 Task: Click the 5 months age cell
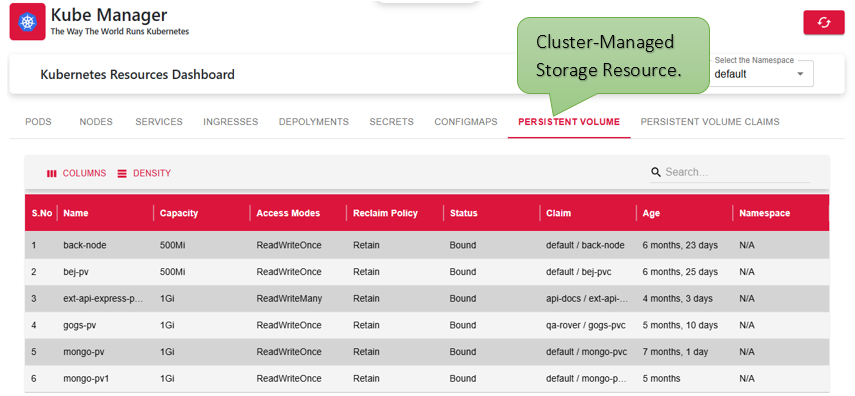(x=661, y=379)
